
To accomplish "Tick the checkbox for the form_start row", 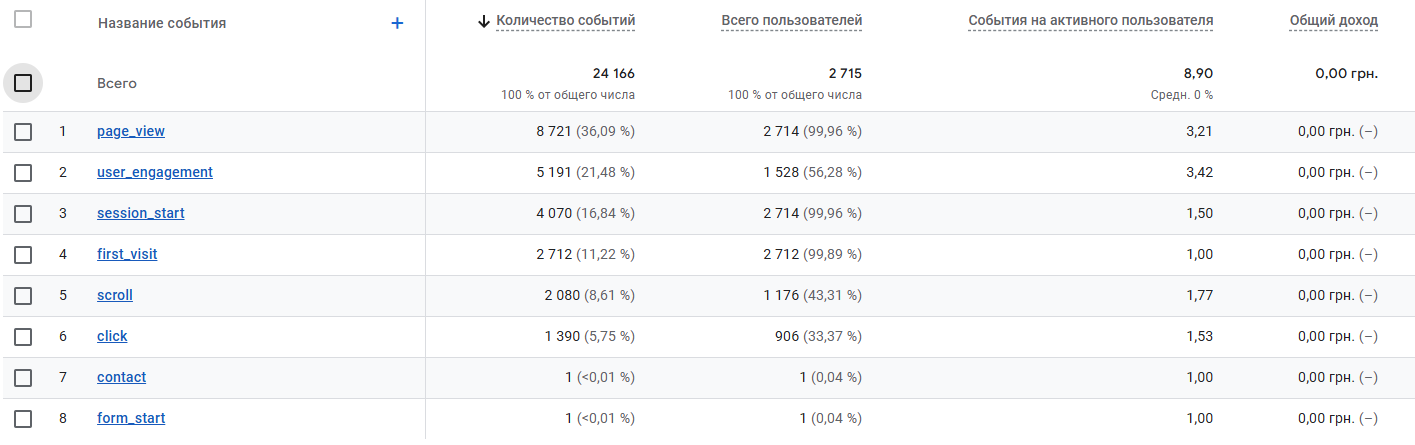I will coord(23,418).
